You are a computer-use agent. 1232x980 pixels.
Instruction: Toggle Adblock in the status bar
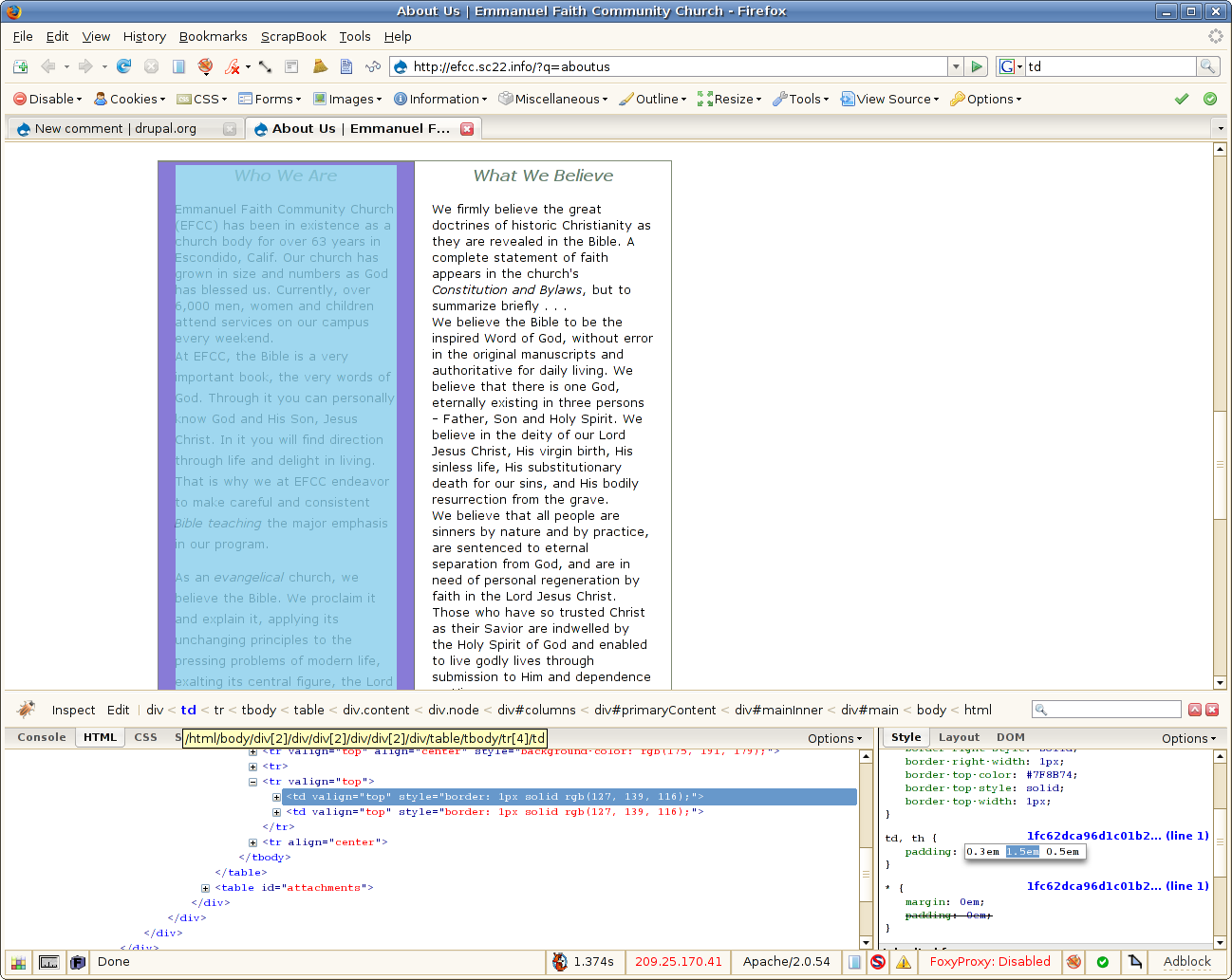[1186, 962]
